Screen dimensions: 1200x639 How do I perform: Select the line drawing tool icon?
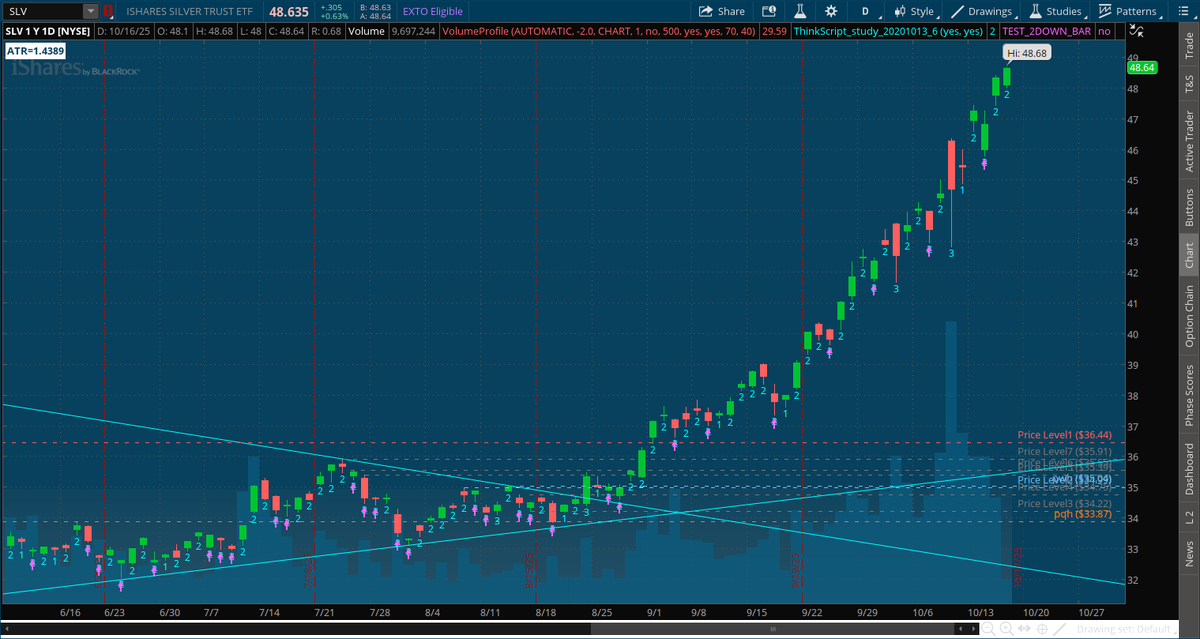[x=1059, y=629]
